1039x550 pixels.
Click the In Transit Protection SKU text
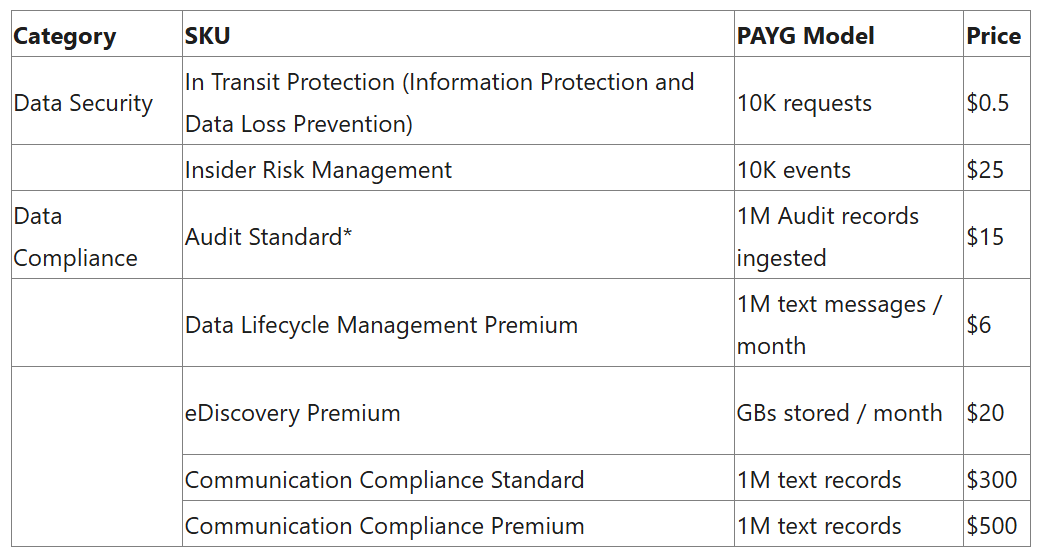[439, 103]
